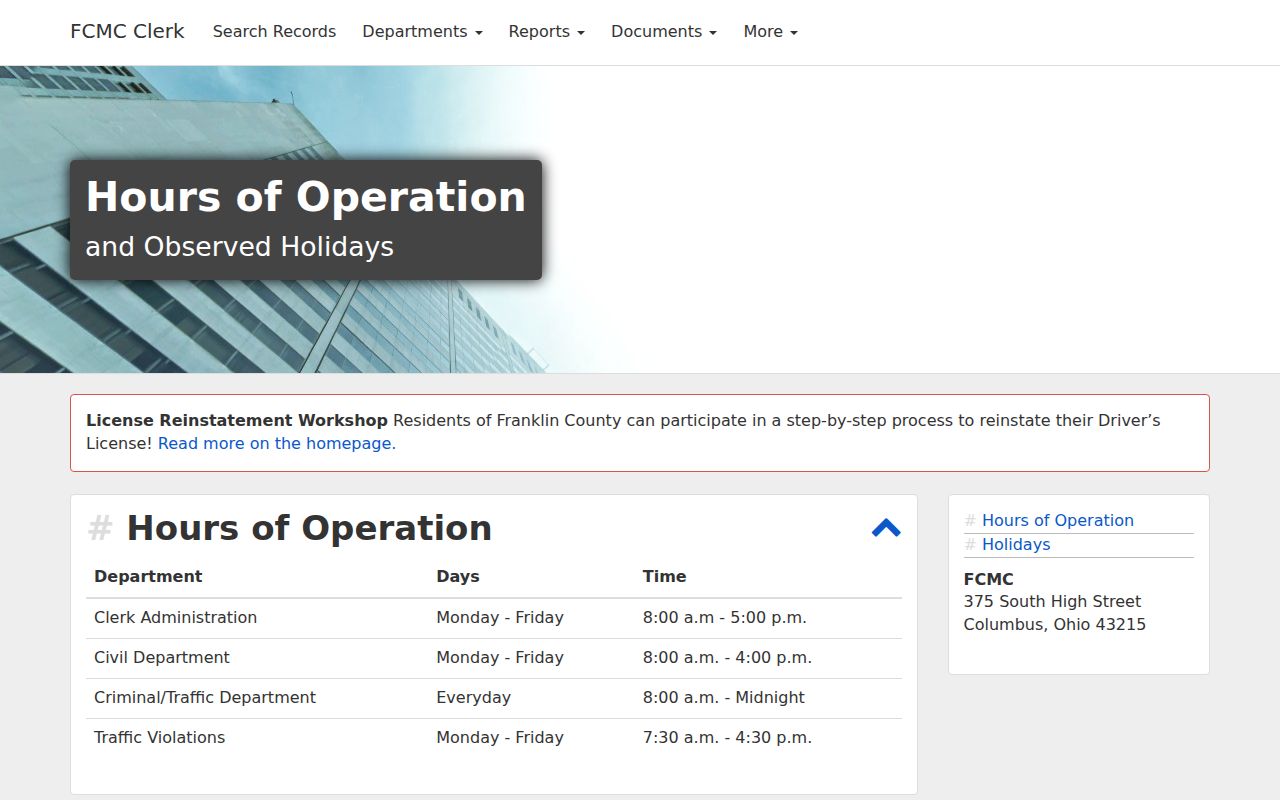The height and width of the screenshot is (800, 1280).
Task: Open the Reports dropdown menu
Action: click(x=546, y=32)
